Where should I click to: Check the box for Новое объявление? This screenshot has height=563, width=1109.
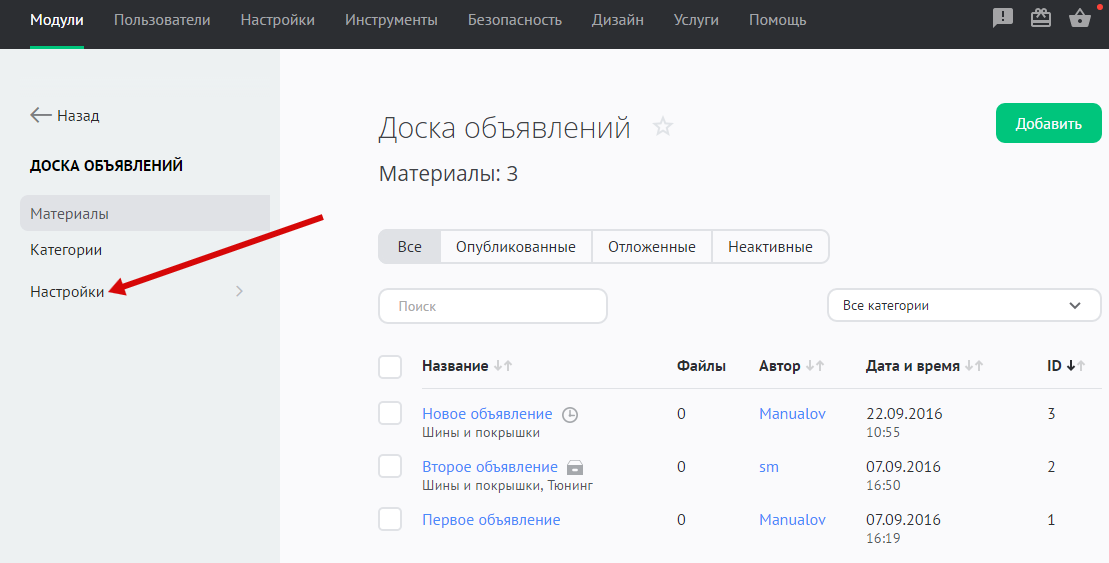tap(390, 413)
